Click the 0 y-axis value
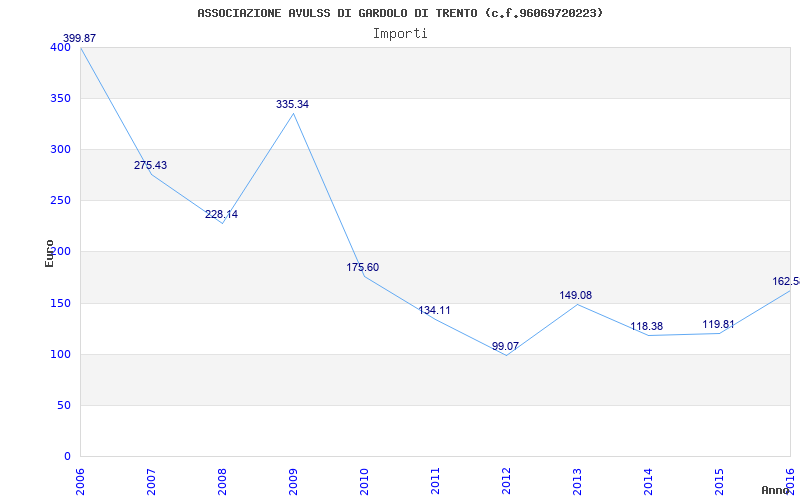The width and height of the screenshot is (800, 500). [x=67, y=456]
